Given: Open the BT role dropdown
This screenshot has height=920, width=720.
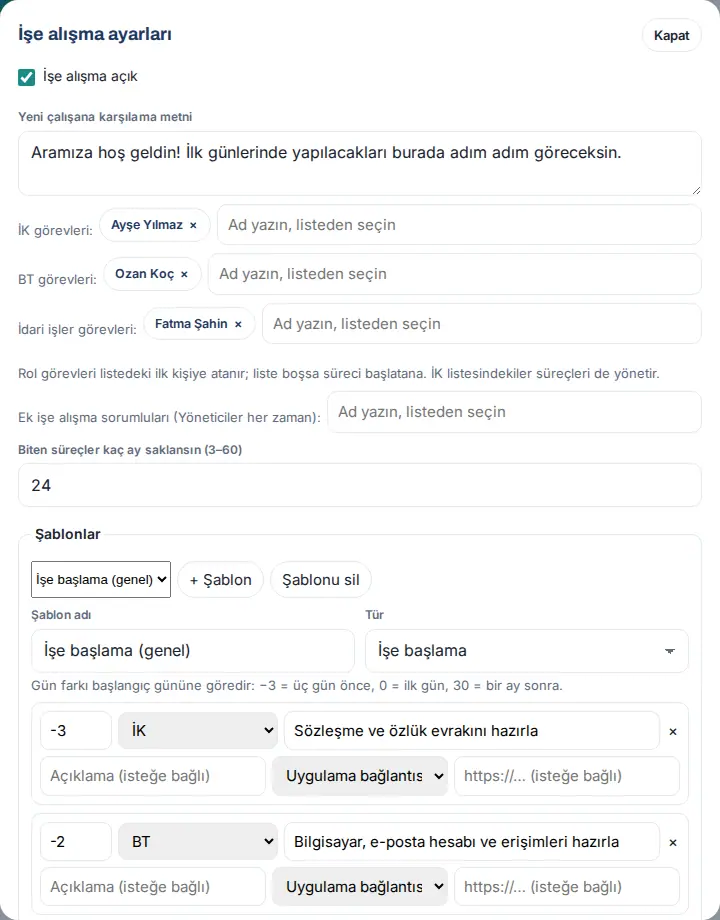Looking at the screenshot, I should point(198,841).
